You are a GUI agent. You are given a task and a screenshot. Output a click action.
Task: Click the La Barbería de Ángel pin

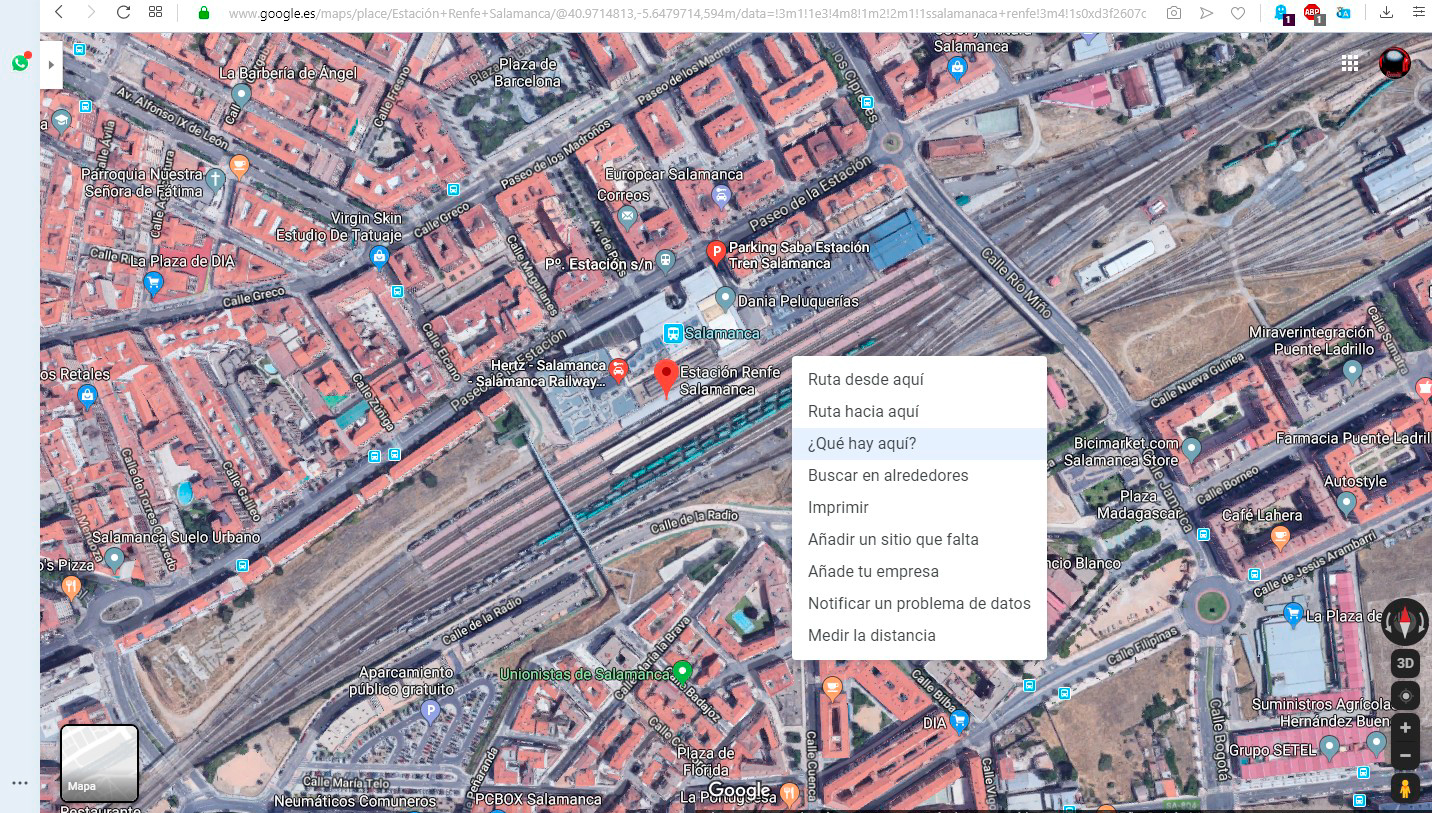click(240, 95)
